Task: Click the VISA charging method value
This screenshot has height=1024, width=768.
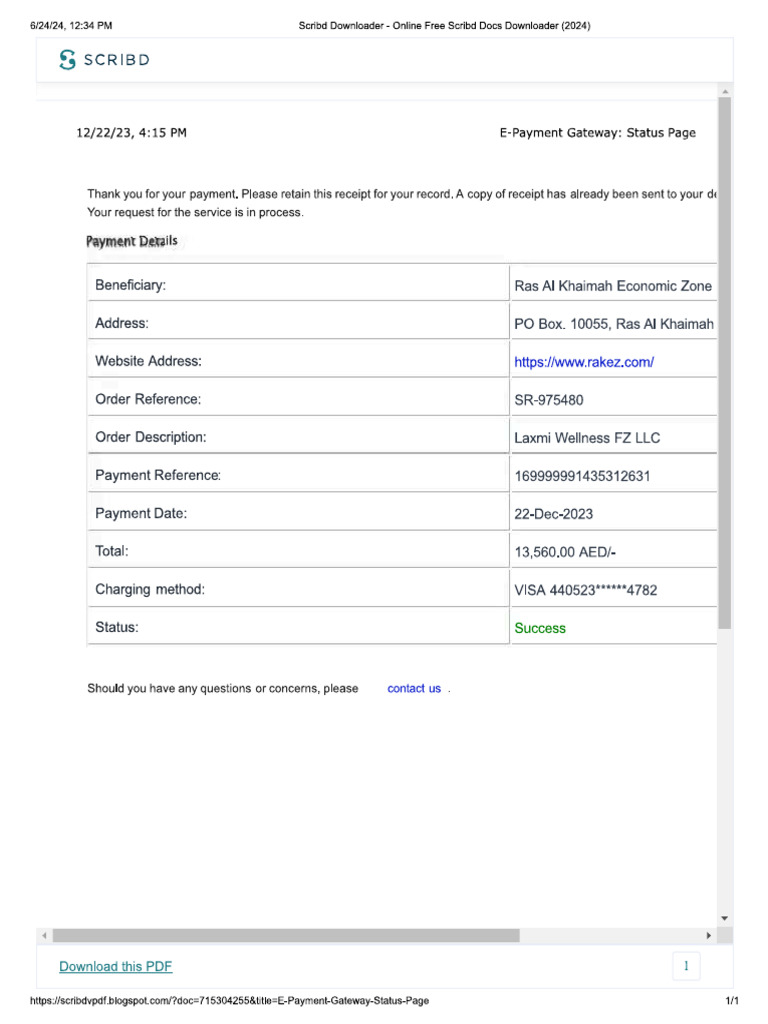Action: click(x=586, y=590)
